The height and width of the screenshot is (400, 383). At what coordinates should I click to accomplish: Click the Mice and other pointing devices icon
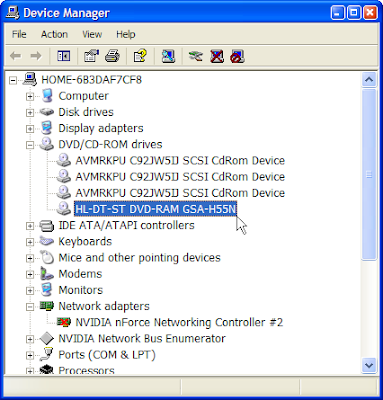[x=47, y=257]
